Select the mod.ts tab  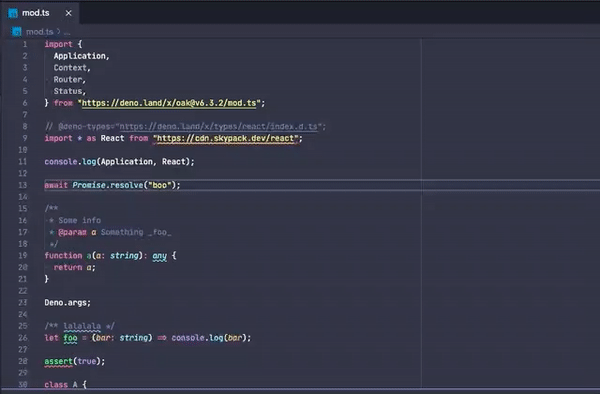(39, 13)
